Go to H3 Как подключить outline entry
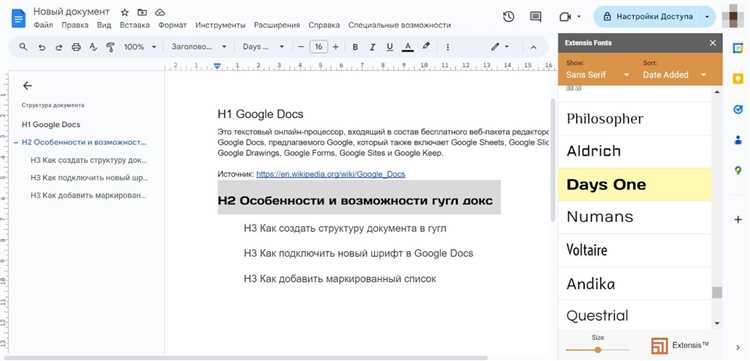This screenshot has width=750, height=361. point(89,177)
